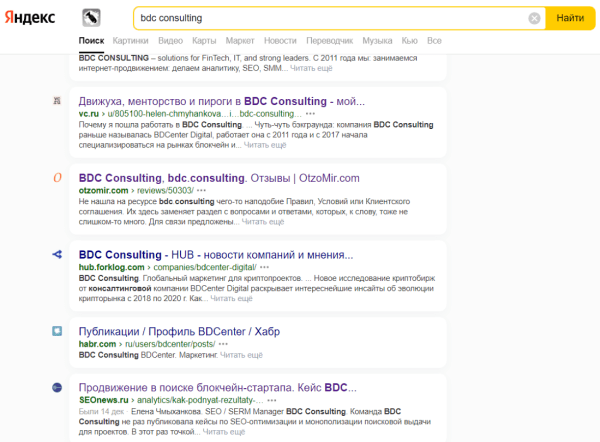The height and width of the screenshot is (442, 600).
Task: Switch to the Картинки tab
Action: 131,41
